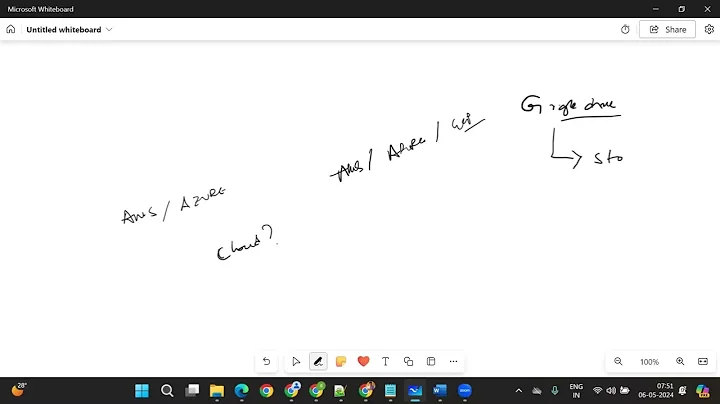The image size is (720, 404).
Task: Open the timer tool
Action: pos(625,29)
